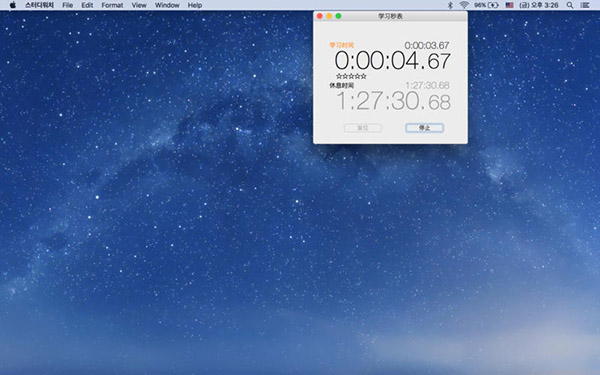Click the large 0:00:04.67 study timer

pos(393,61)
